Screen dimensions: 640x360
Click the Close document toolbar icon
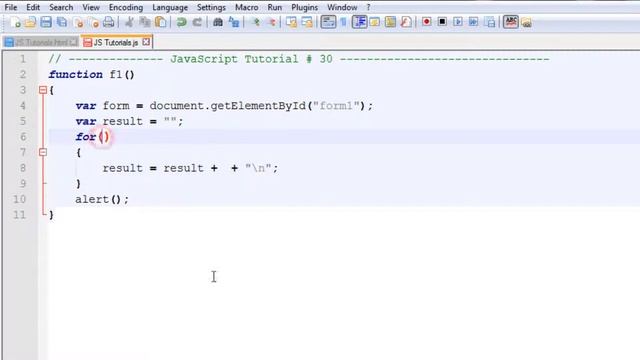click(x=78, y=22)
